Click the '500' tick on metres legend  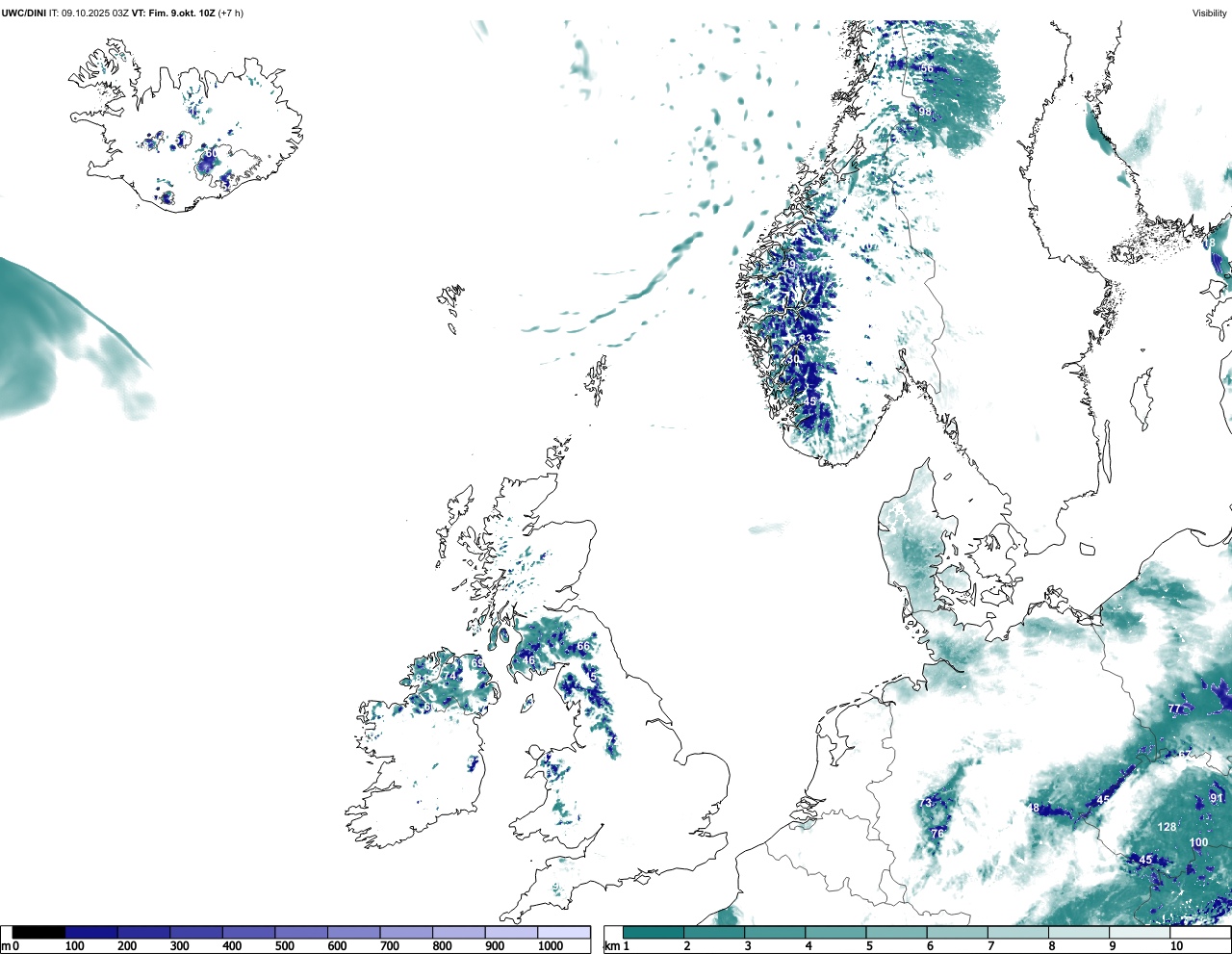pos(285,946)
